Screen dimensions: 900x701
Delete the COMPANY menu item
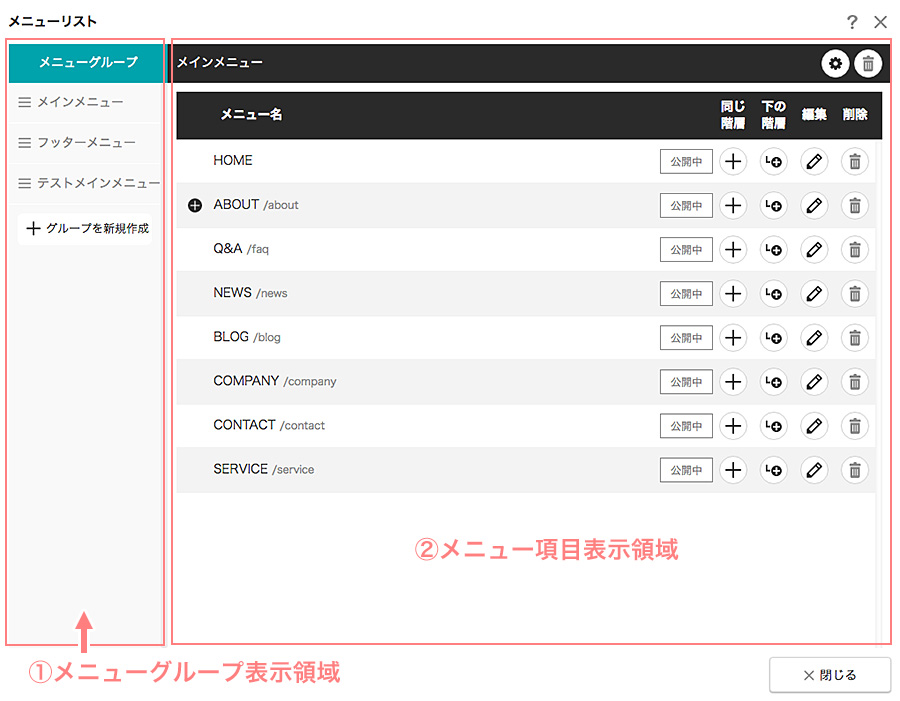point(855,382)
